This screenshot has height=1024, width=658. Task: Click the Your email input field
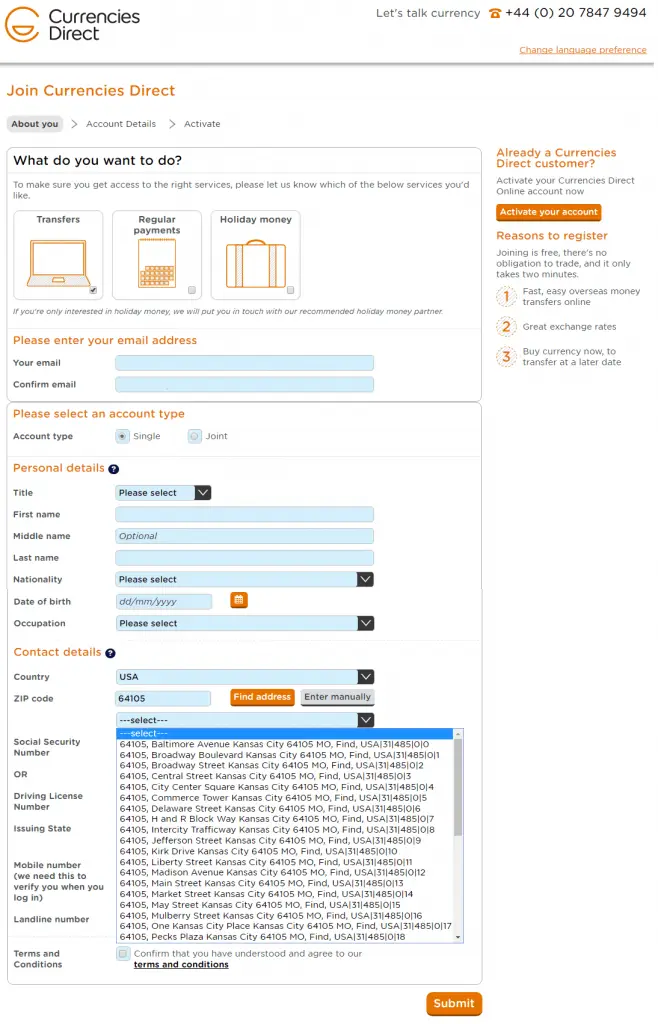[244, 363]
